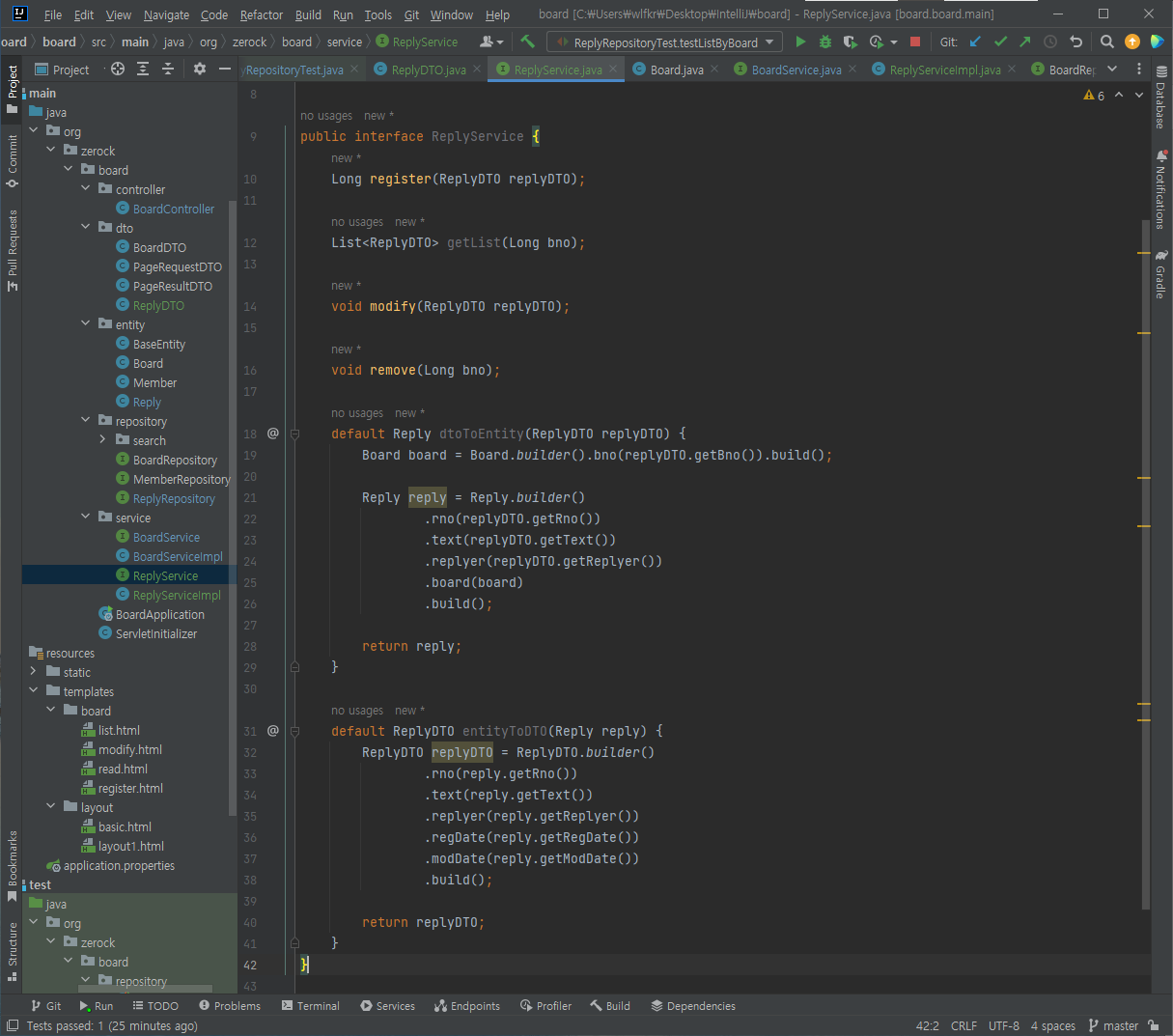Open the Pull Requests tool window
This screenshot has height=1036, width=1173.
coord(13,249)
